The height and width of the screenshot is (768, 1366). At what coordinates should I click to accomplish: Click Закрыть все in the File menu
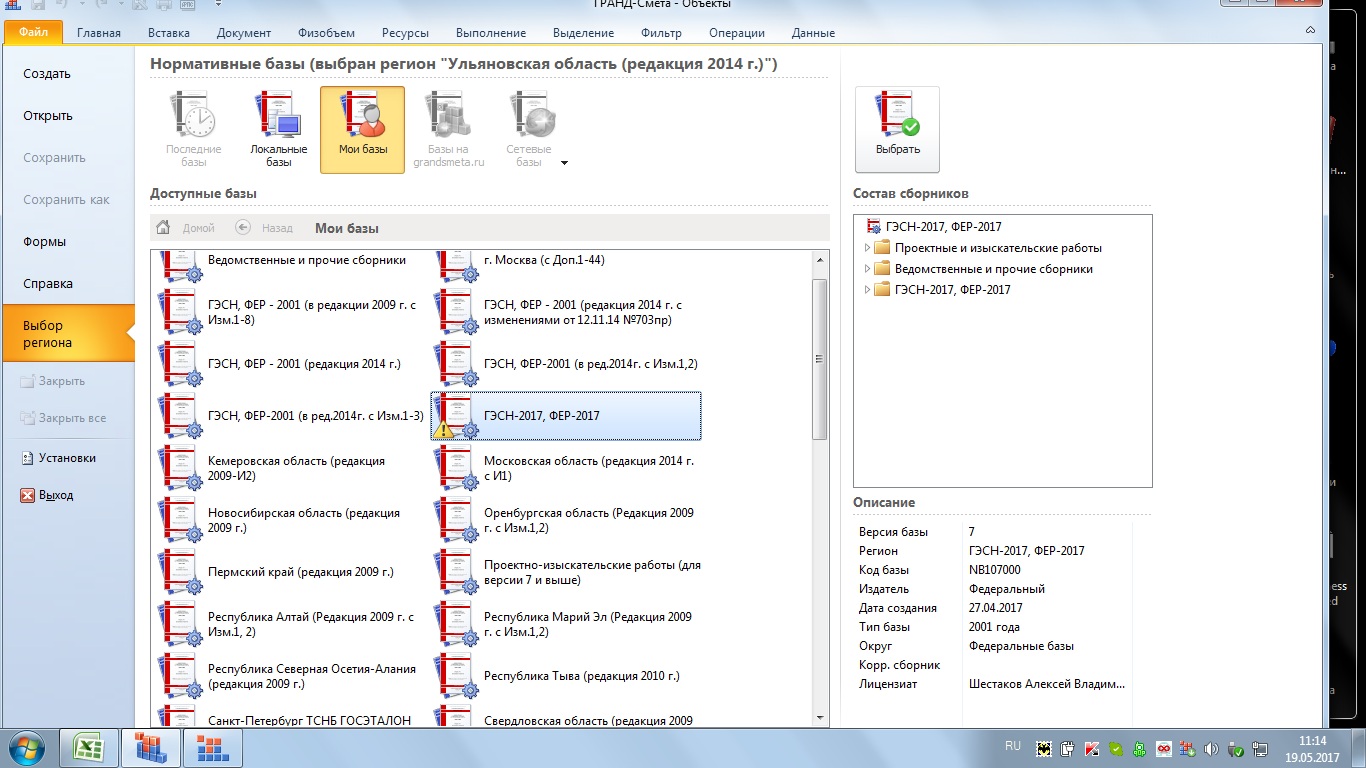click(67, 418)
